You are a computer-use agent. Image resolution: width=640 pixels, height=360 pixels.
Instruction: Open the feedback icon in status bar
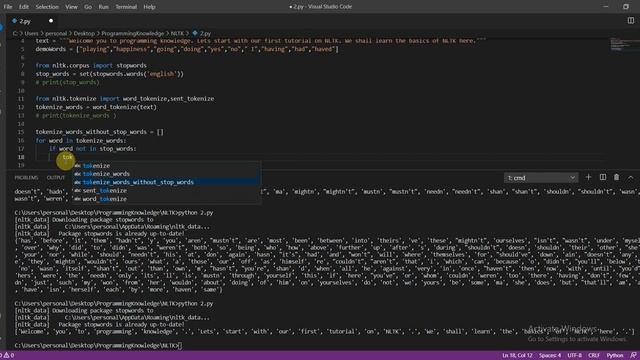tap(633, 355)
